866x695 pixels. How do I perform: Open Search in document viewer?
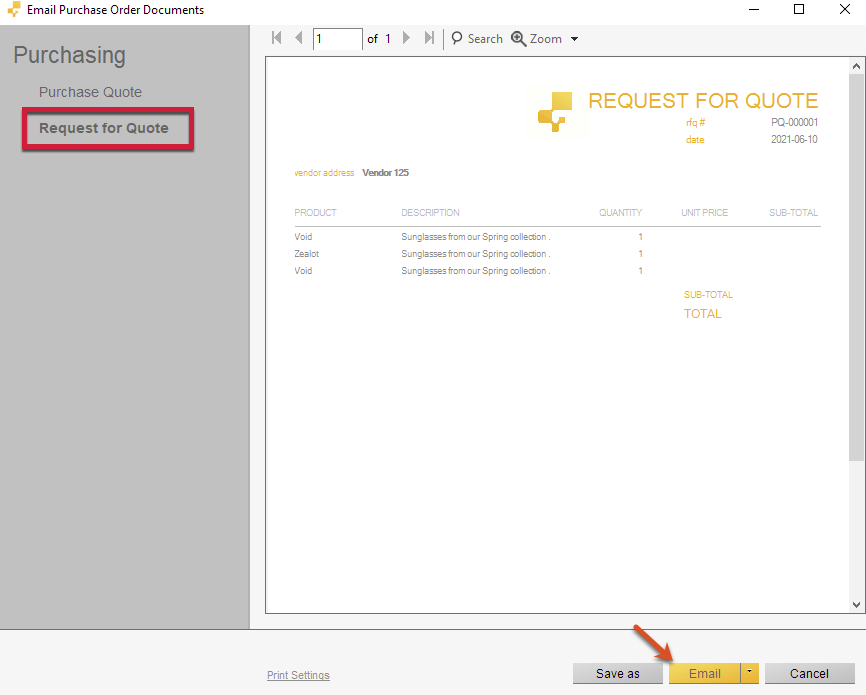tap(477, 39)
